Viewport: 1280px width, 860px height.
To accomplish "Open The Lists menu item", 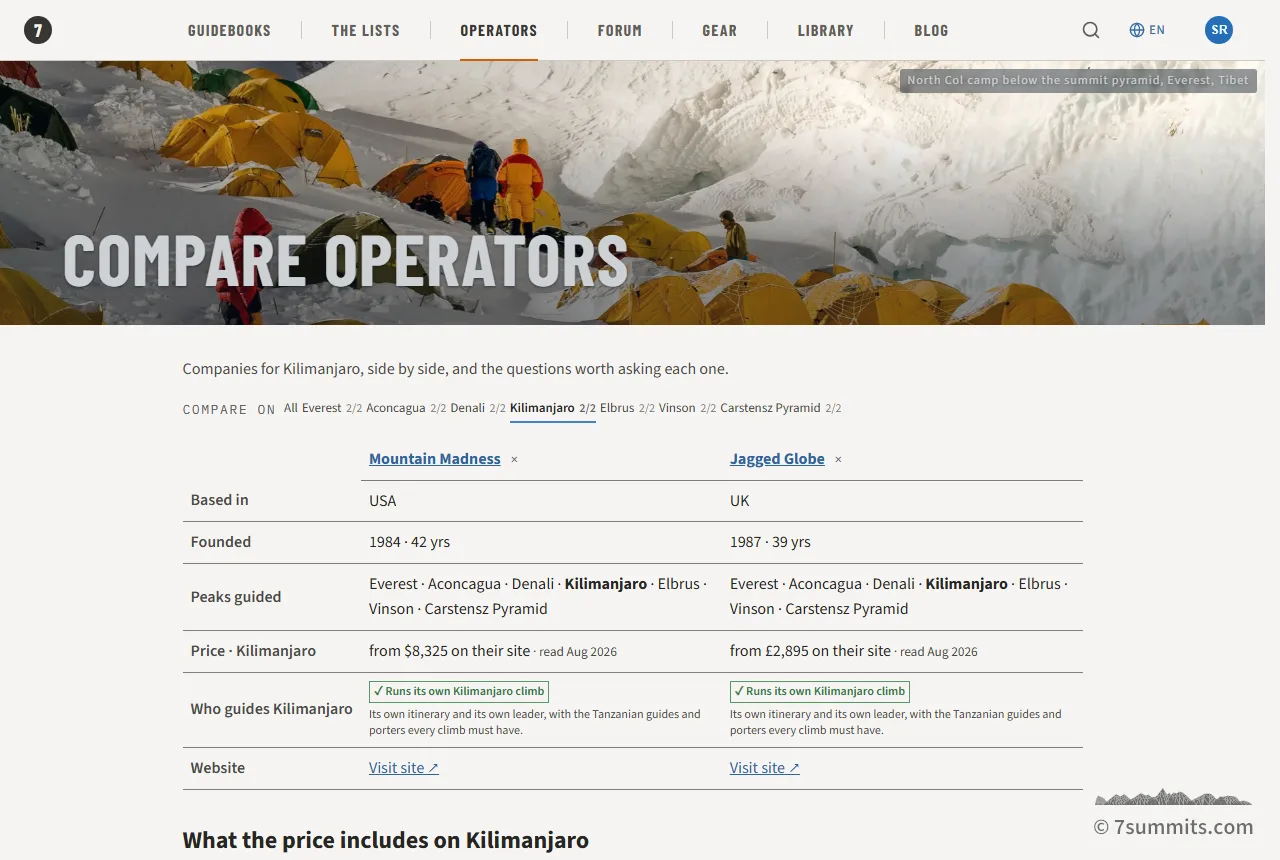I will pos(366,30).
